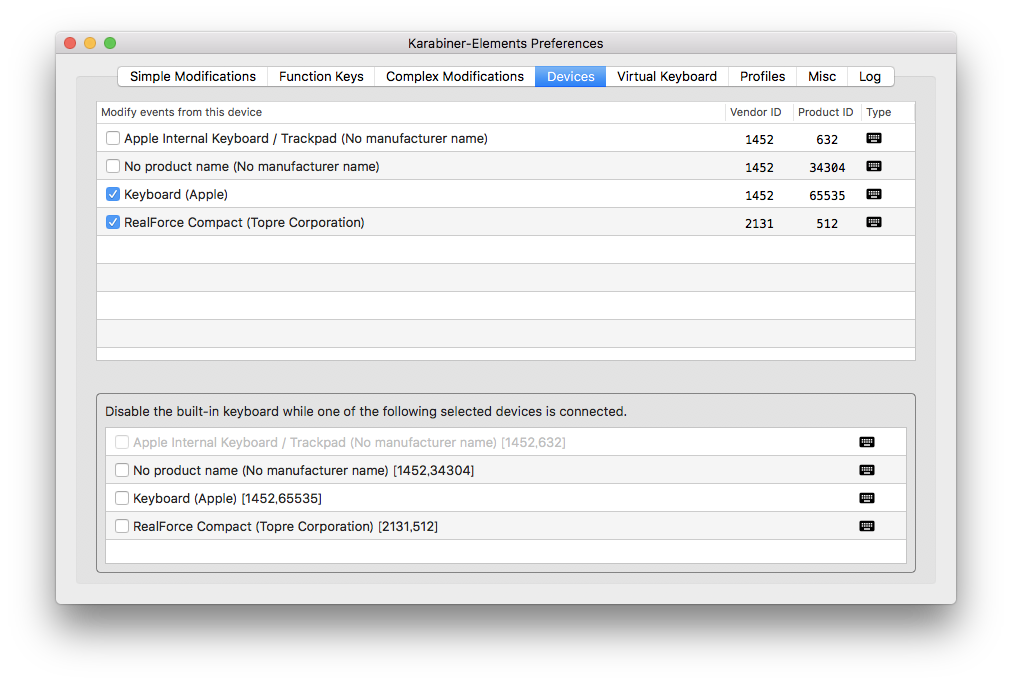The height and width of the screenshot is (684, 1012).
Task: Zoom window with the green button
Action: click(110, 43)
